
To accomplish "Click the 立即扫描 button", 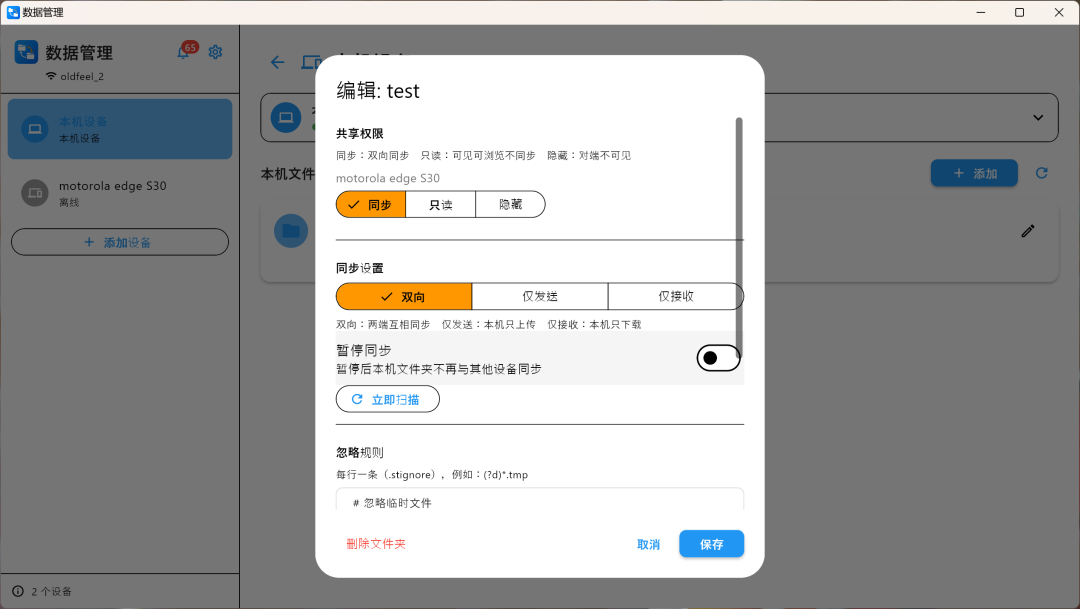I will (x=387, y=399).
